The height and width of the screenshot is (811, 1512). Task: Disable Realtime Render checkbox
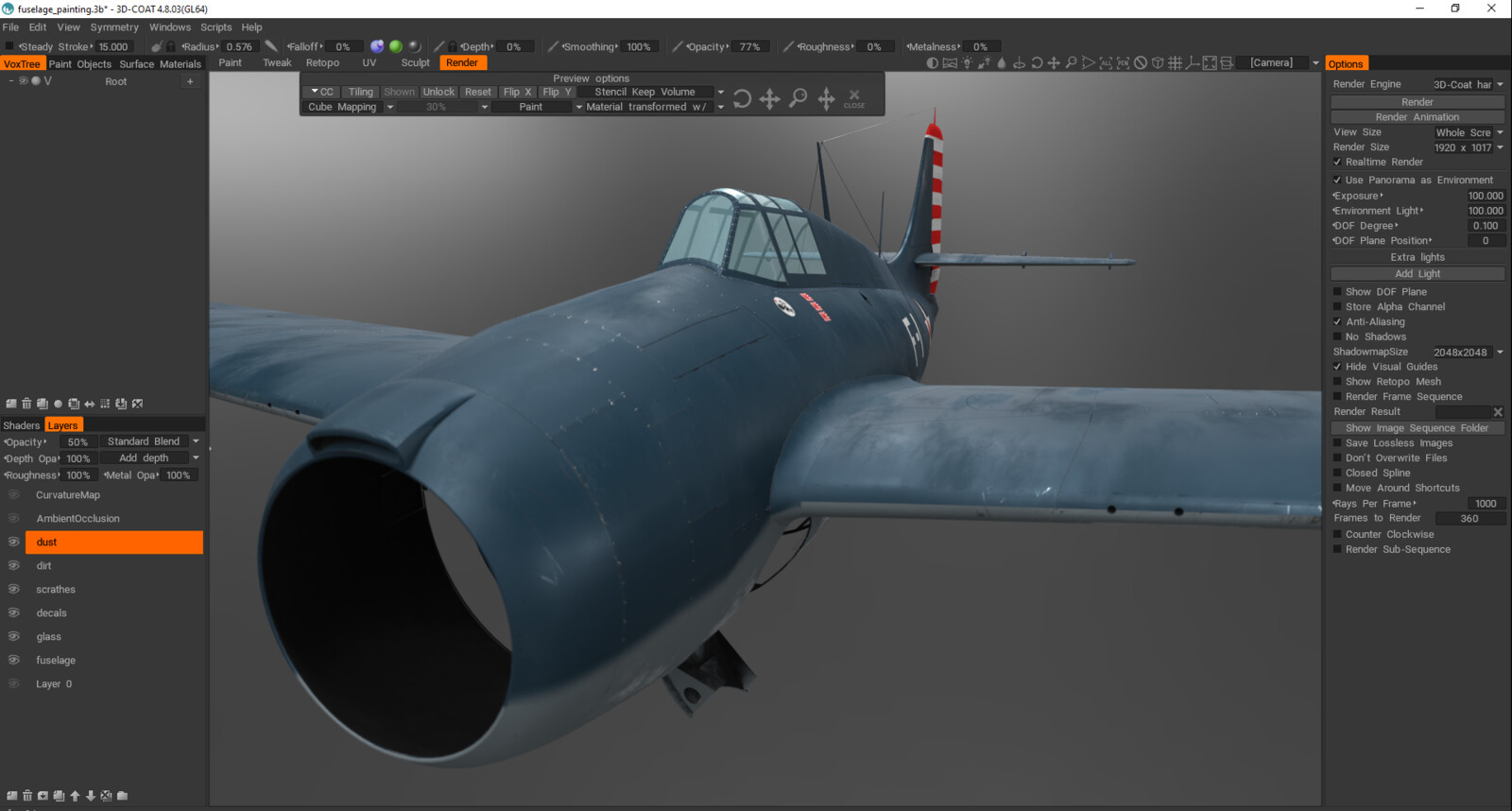click(1337, 163)
